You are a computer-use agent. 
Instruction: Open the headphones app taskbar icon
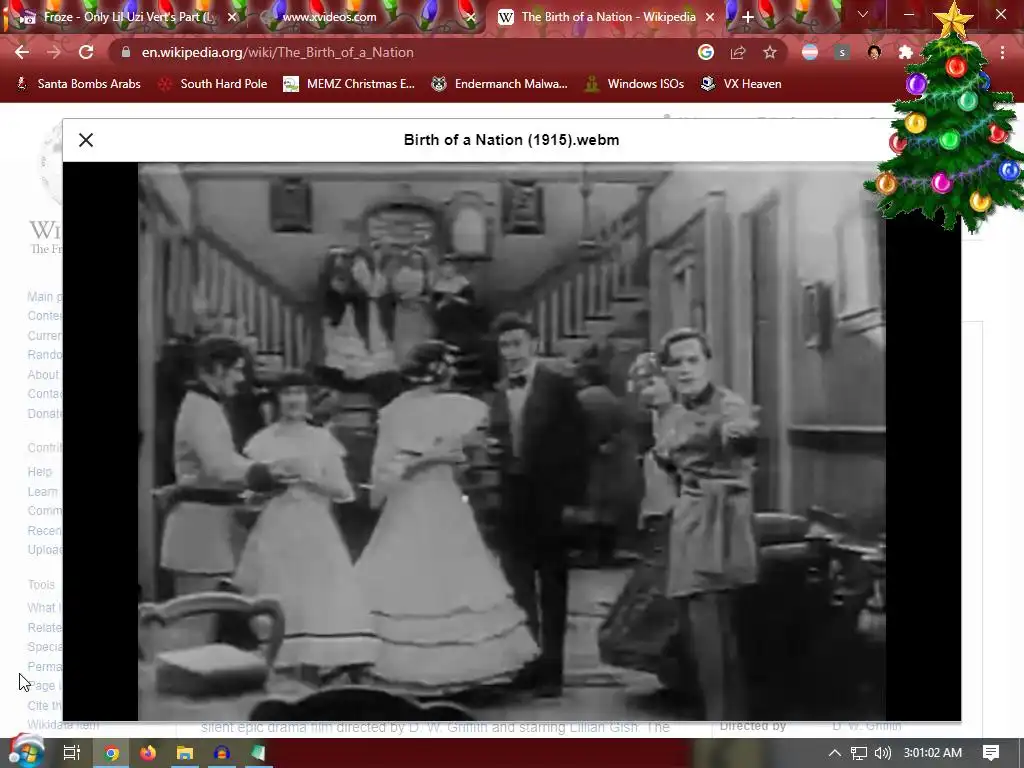point(221,753)
